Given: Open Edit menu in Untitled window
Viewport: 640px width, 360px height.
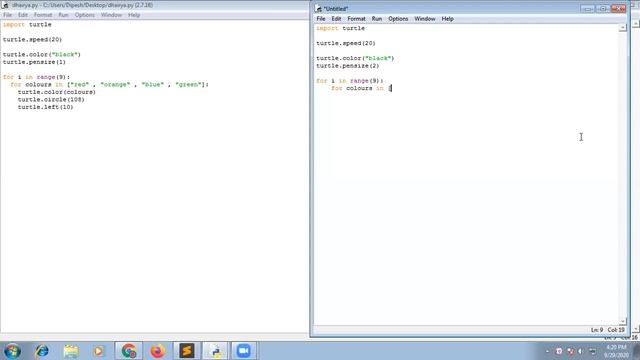Looking at the screenshot, I should pyautogui.click(x=336, y=19).
